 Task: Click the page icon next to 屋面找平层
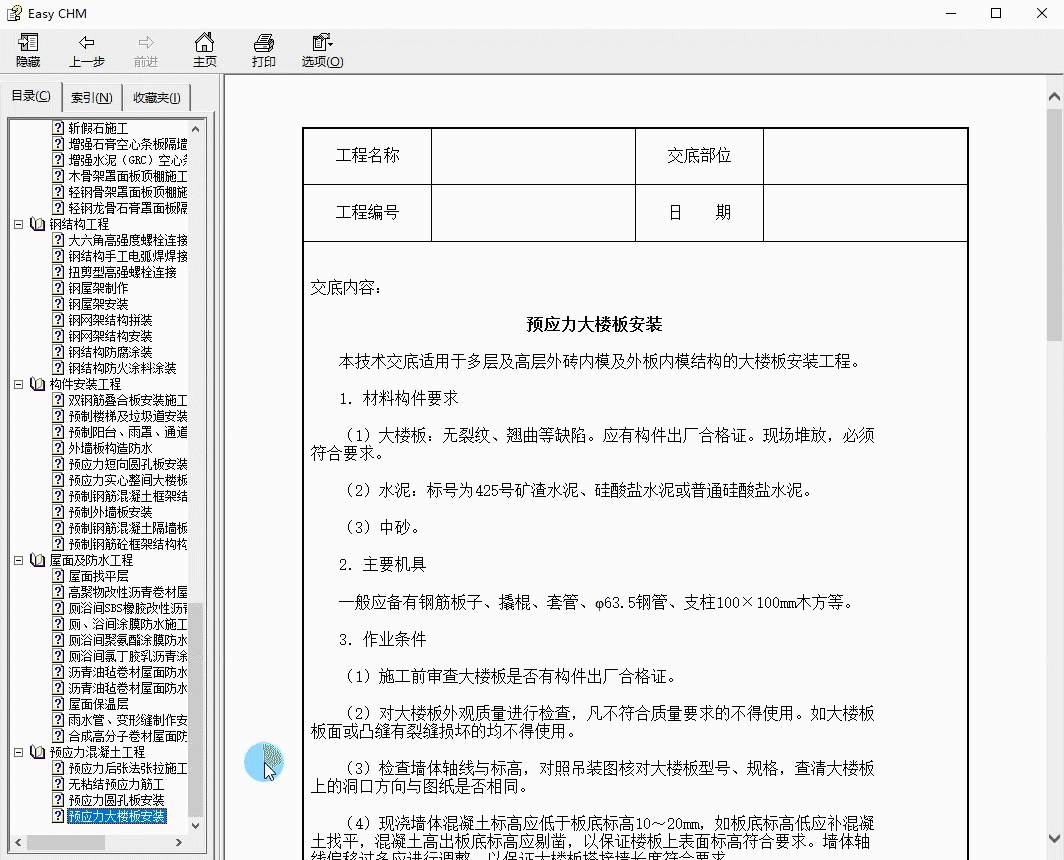(x=58, y=576)
